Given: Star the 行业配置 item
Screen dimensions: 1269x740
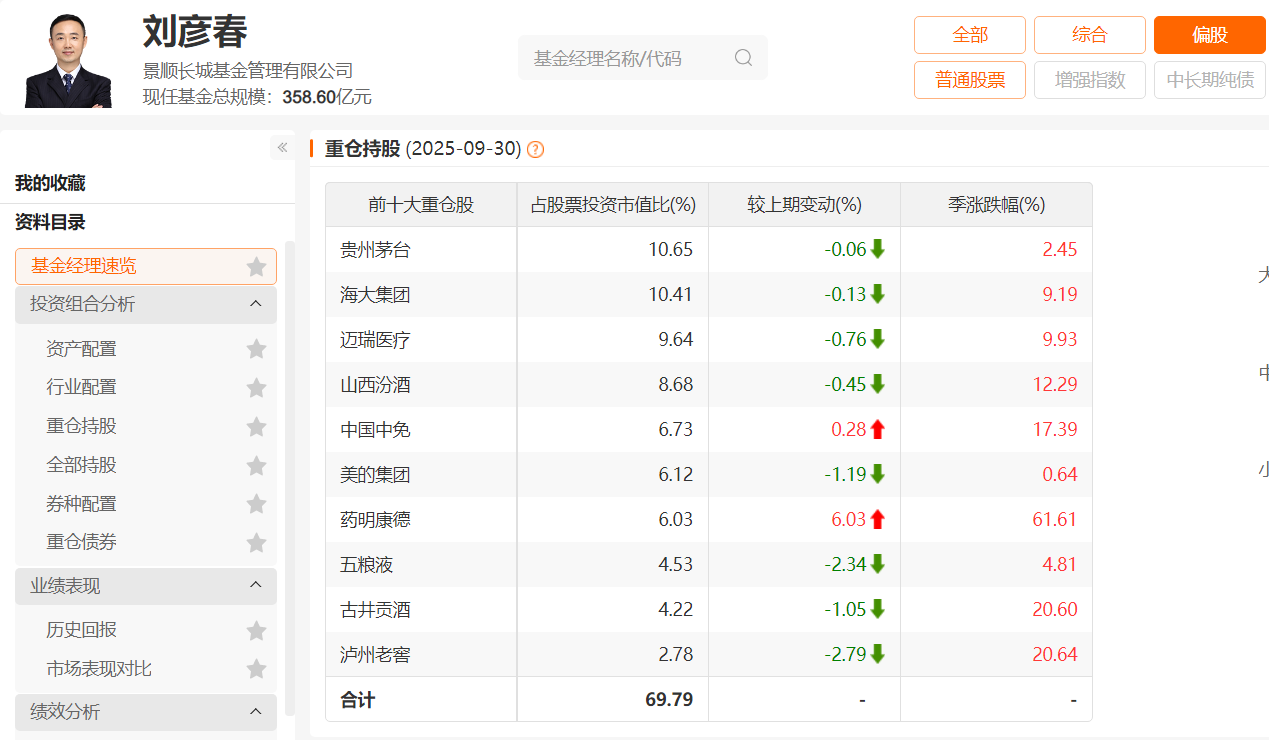Looking at the screenshot, I should 256,388.
